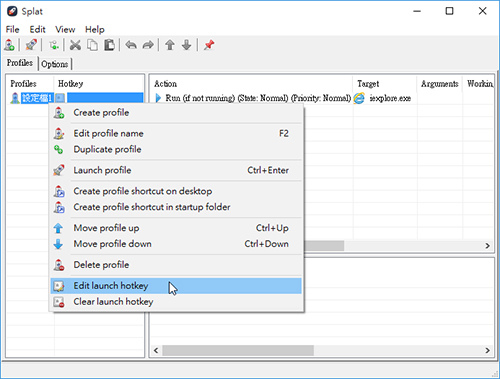500x379 pixels.
Task: Click the Hotkey column header
Action: click(x=99, y=83)
